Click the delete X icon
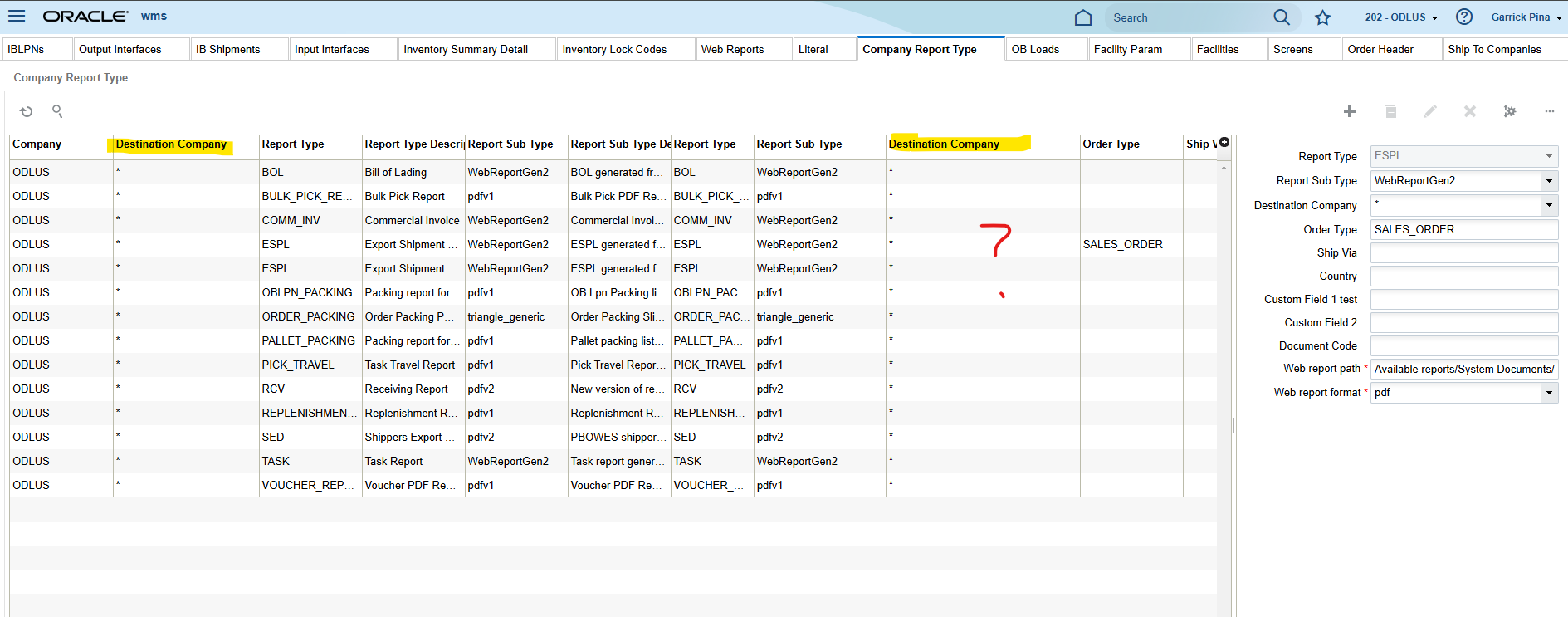Image resolution: width=1568 pixels, height=617 pixels. coord(1470,111)
